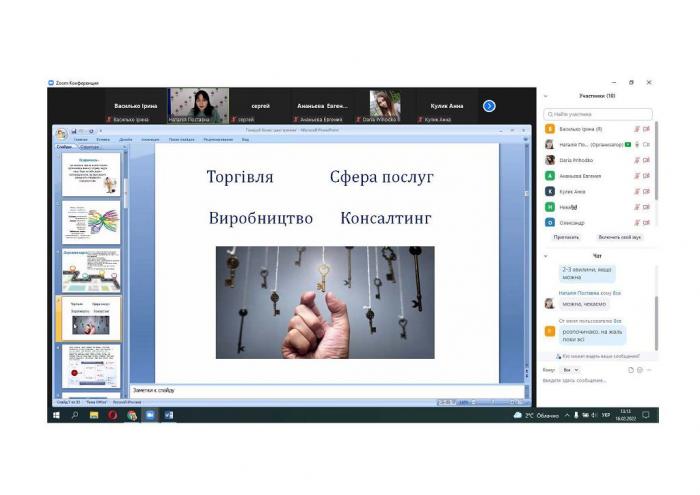Click Олександр's muted microphone icon in participants list
The width and height of the screenshot is (700, 495).
click(x=637, y=223)
